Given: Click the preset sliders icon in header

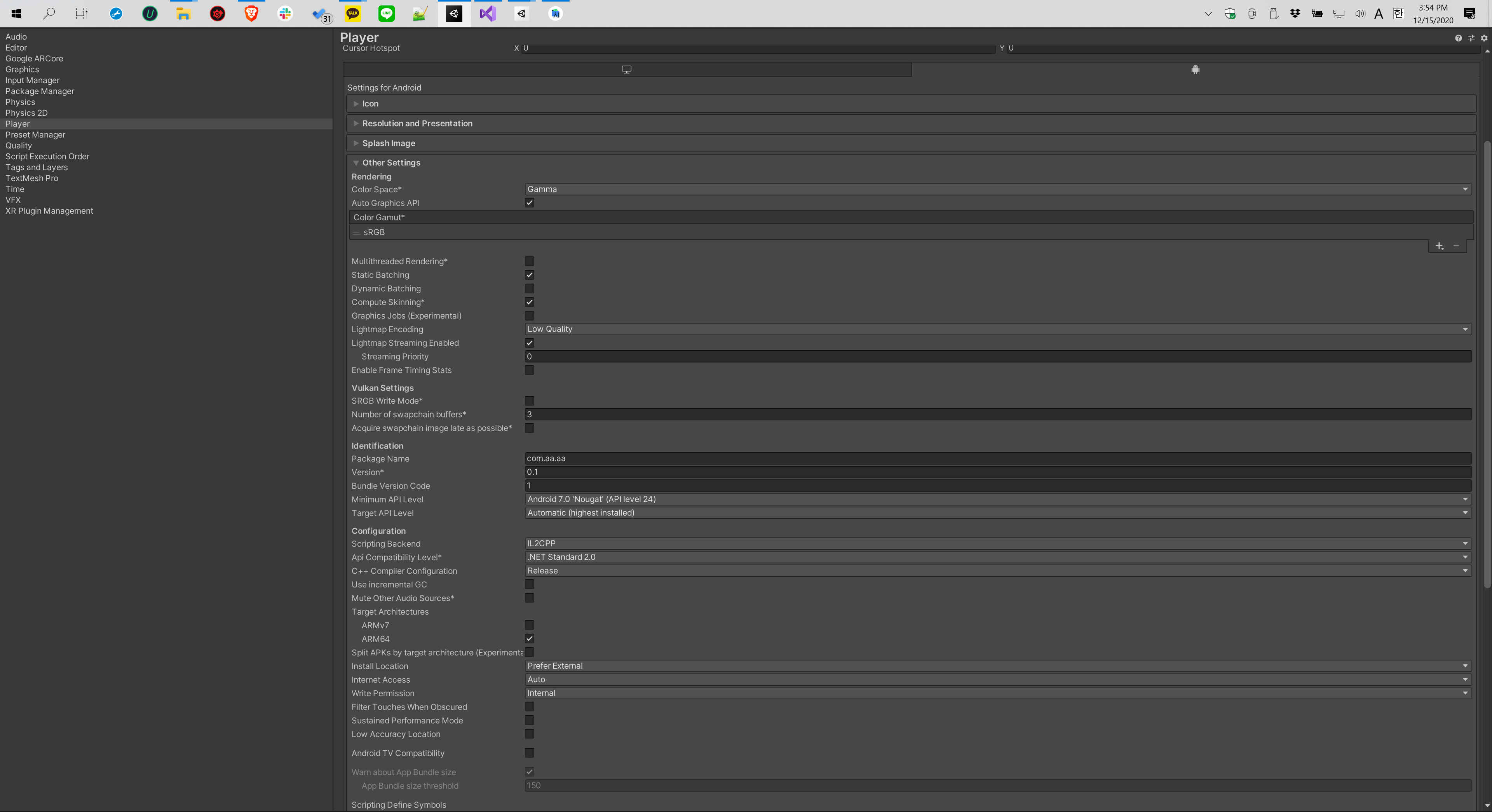Looking at the screenshot, I should pos(1471,38).
